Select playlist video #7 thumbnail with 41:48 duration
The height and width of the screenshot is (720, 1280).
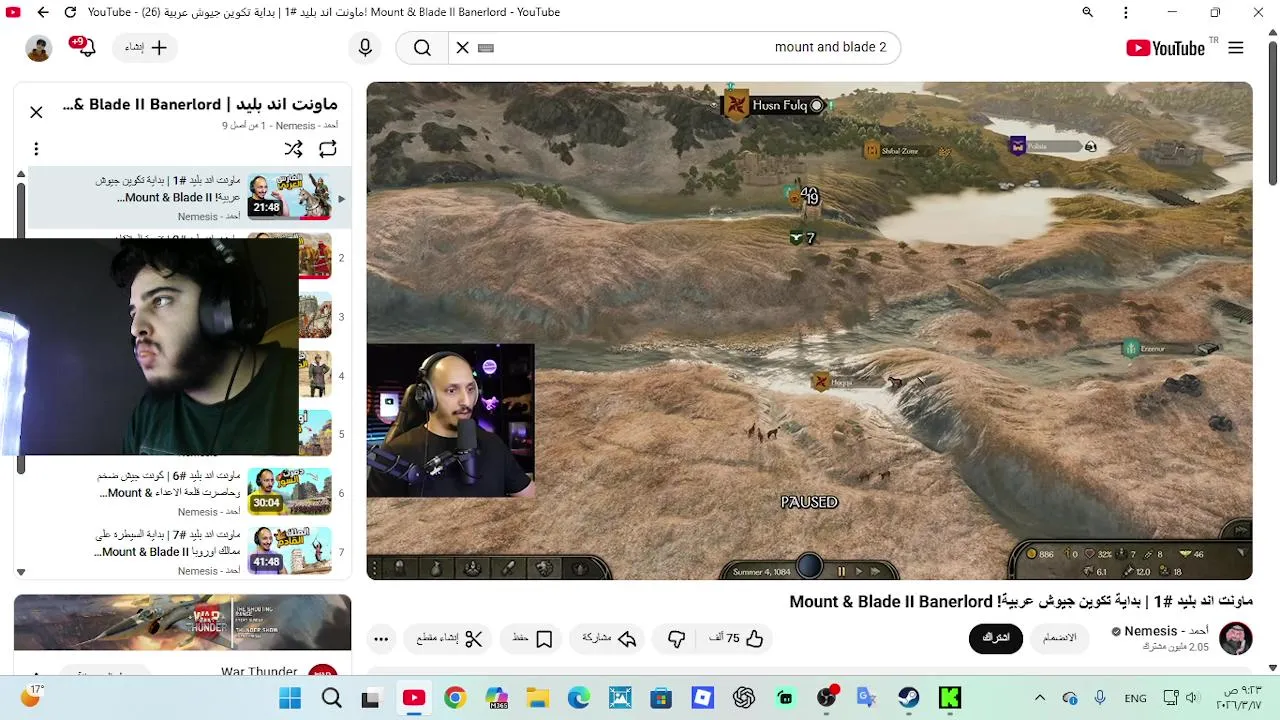click(289, 550)
